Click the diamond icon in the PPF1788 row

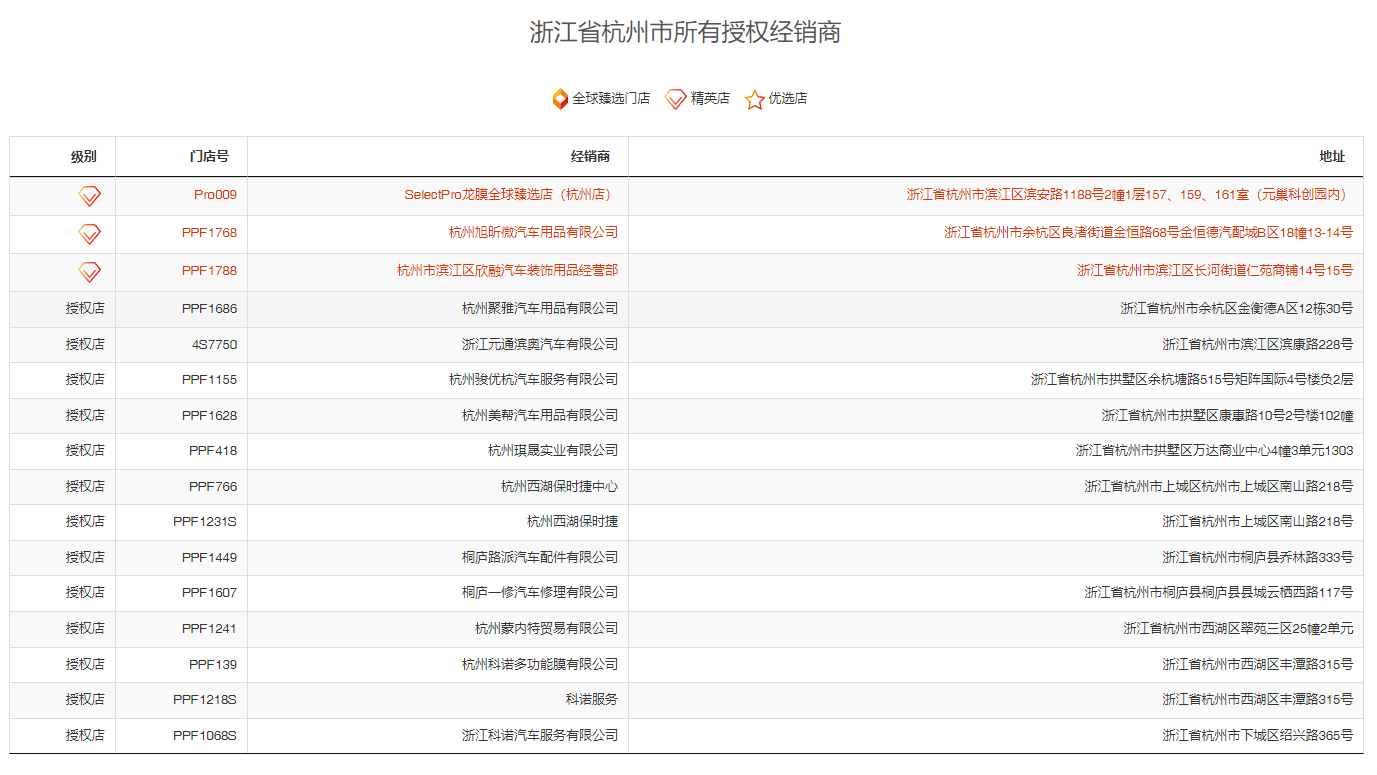(x=90, y=271)
